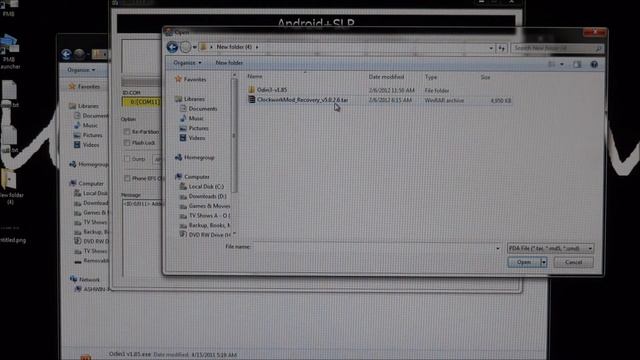Expand the address bar previous locations dropdown
The height and width of the screenshot is (360, 640).
pos(491,48)
